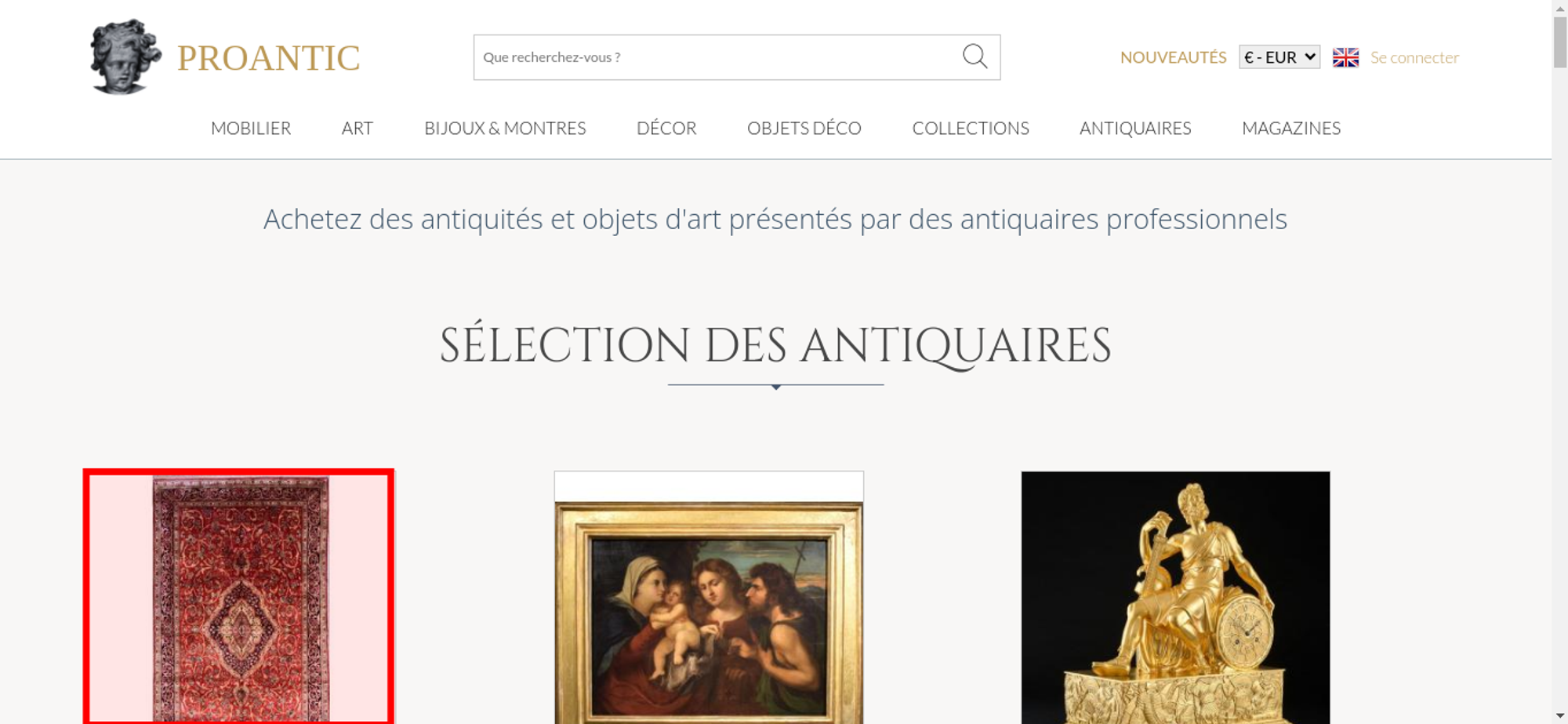Image resolution: width=1568 pixels, height=724 pixels.
Task: Open the ART menu
Action: coord(358,128)
